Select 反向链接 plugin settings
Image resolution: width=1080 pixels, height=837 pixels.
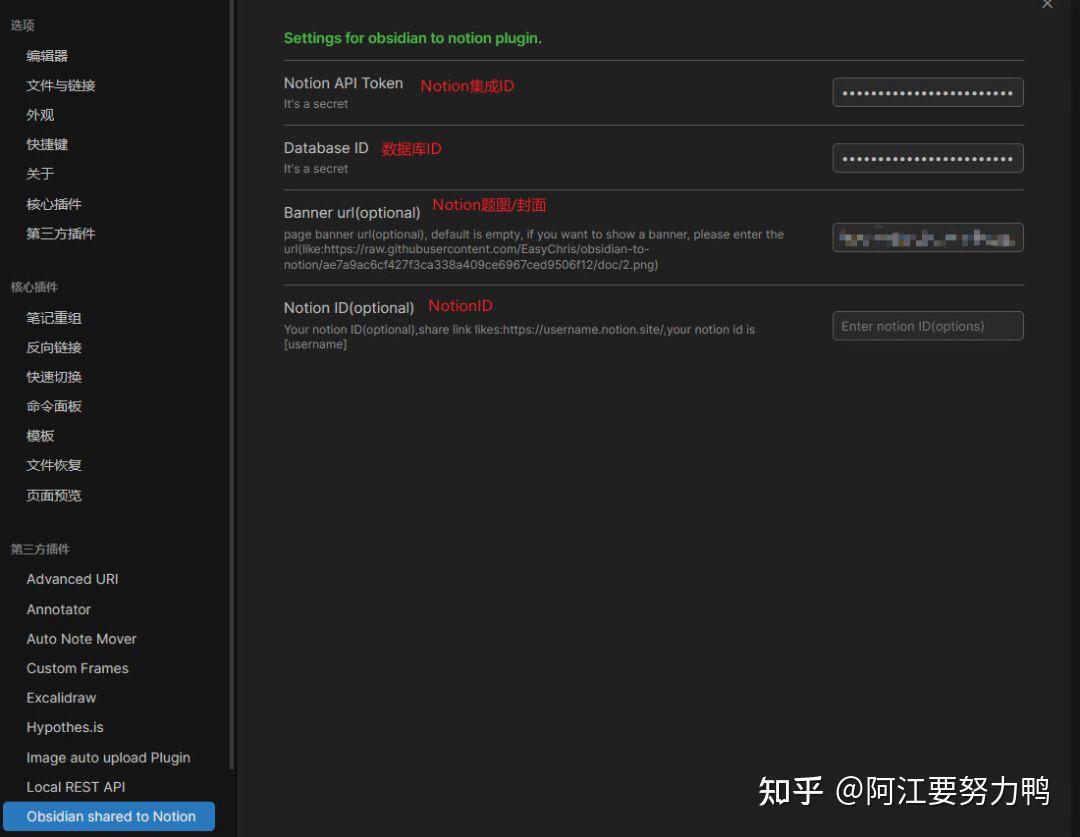click(x=54, y=347)
